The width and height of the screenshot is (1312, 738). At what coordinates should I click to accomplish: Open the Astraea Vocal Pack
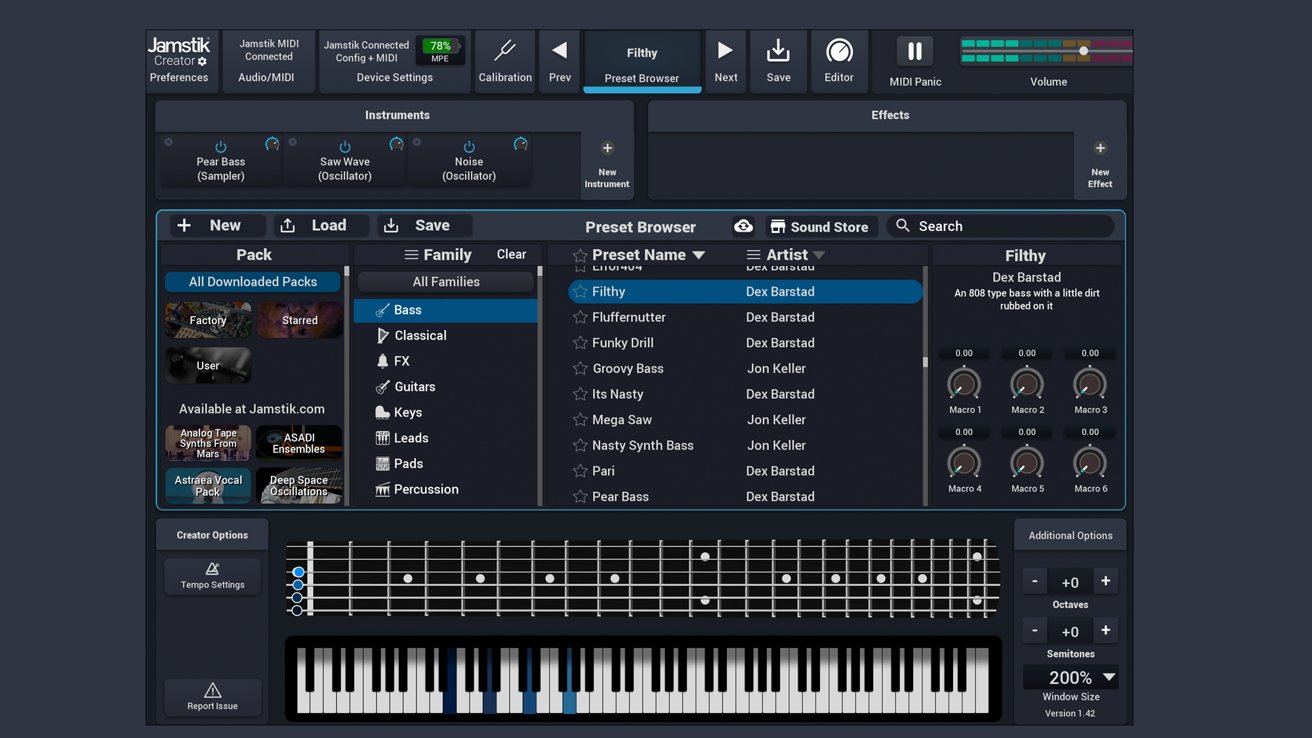[208, 485]
